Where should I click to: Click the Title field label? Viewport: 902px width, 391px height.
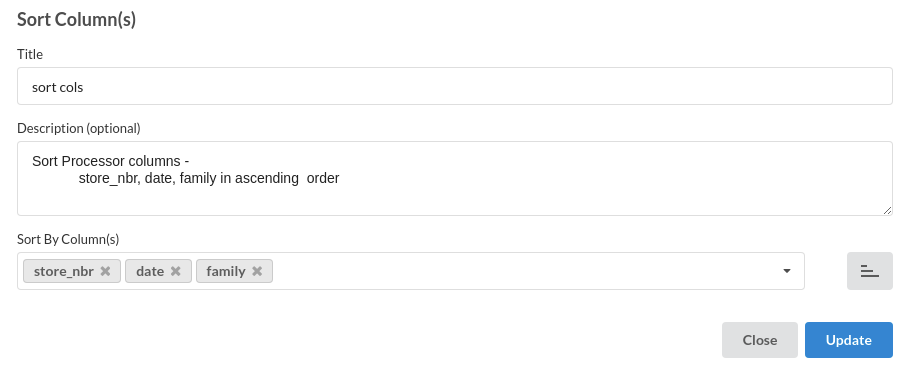(x=30, y=54)
